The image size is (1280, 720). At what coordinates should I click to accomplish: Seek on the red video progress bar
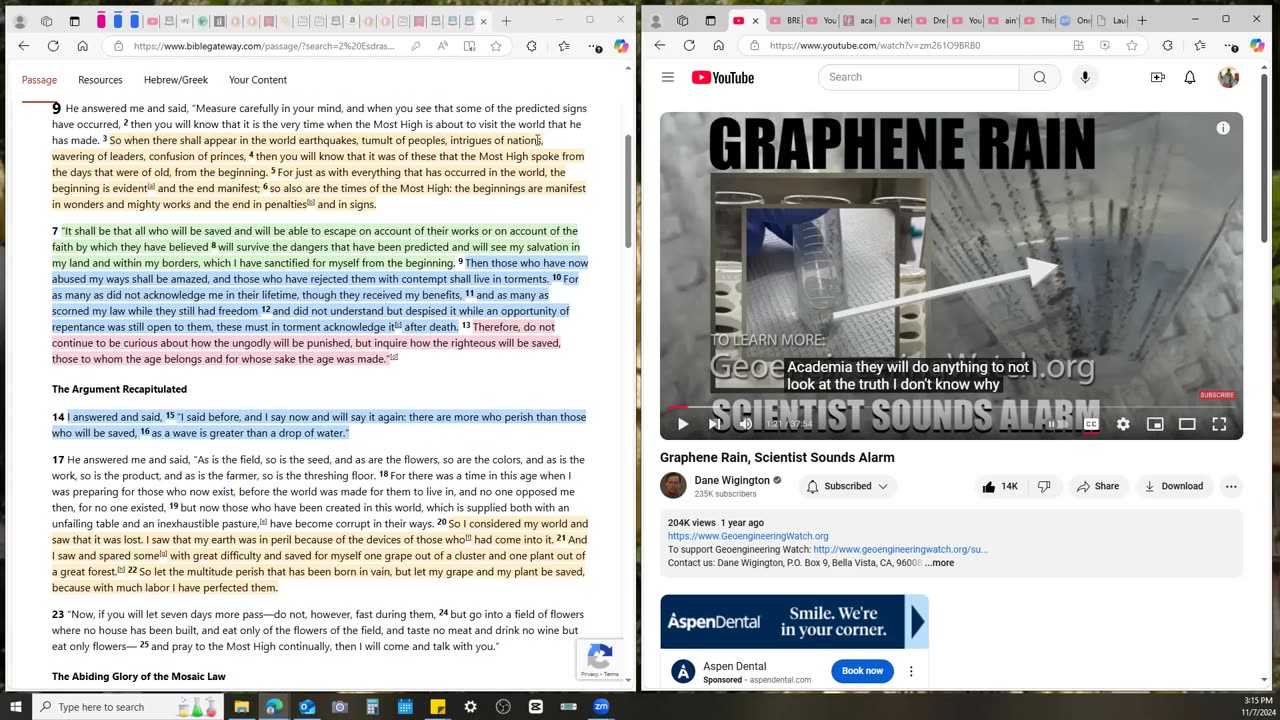pos(951,407)
